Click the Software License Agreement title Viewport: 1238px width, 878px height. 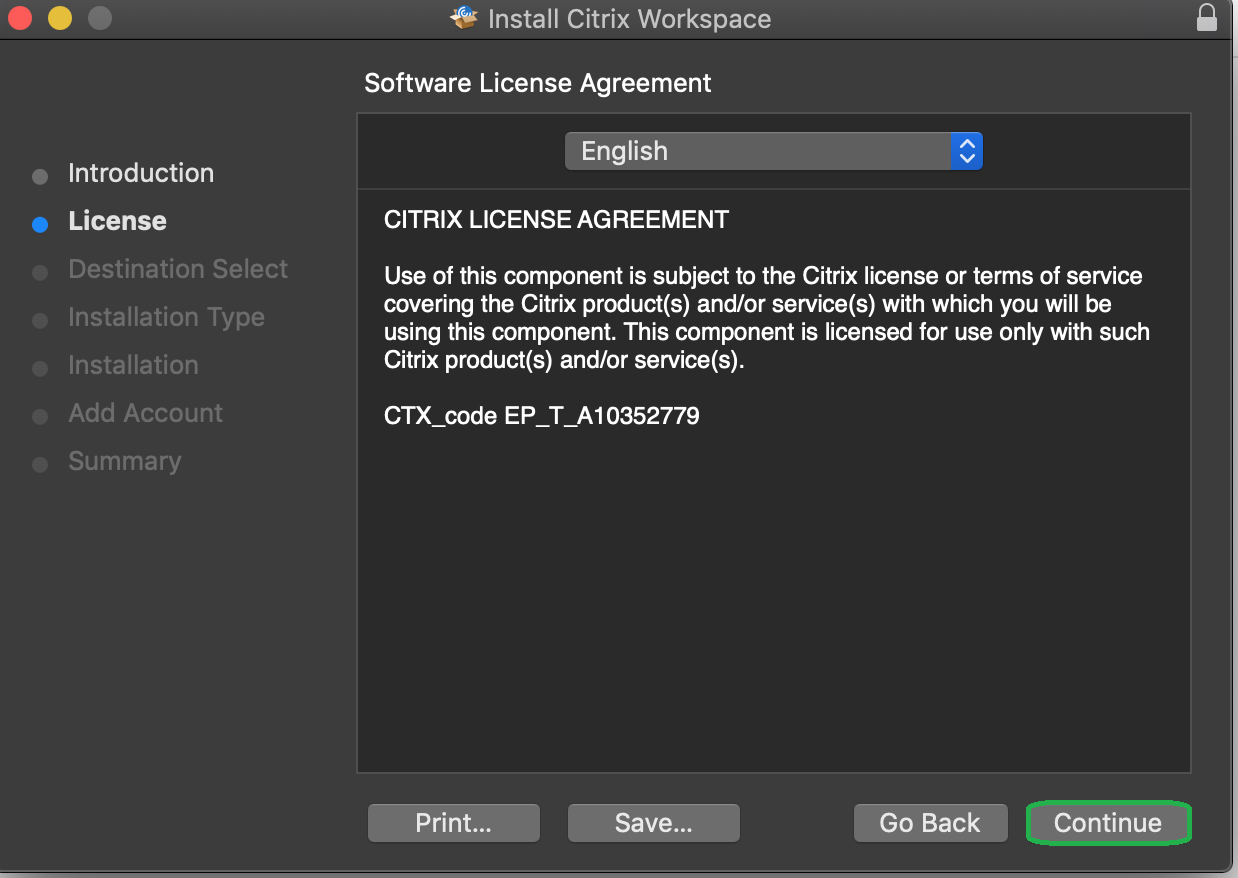[538, 83]
